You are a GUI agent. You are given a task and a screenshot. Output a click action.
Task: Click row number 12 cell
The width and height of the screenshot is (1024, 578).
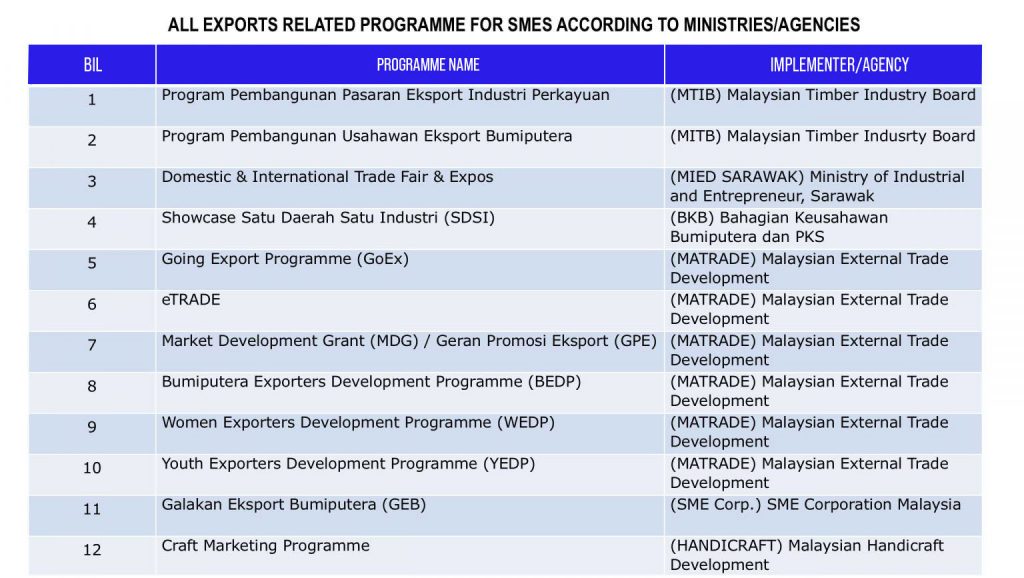click(x=92, y=556)
